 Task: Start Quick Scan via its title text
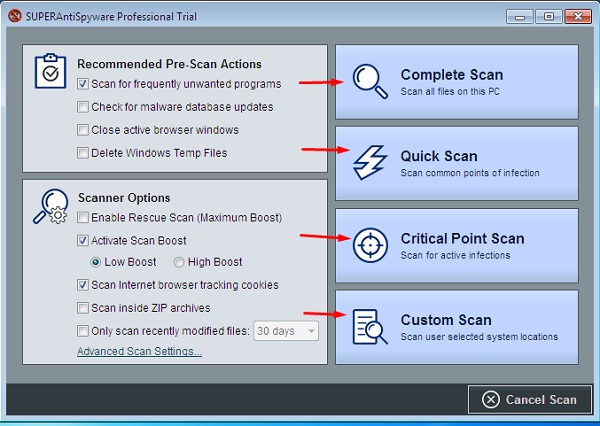(x=439, y=156)
